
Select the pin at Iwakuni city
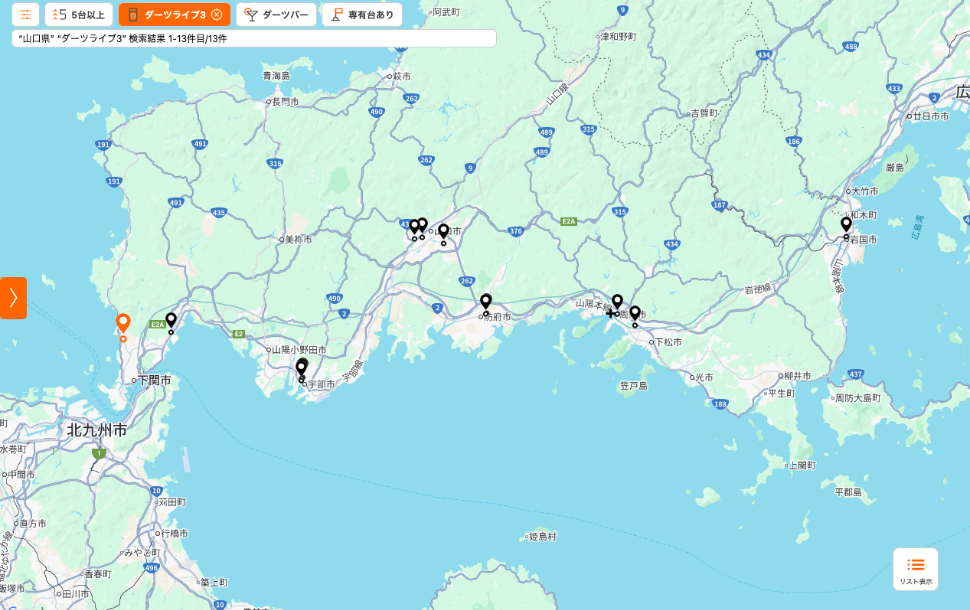pyautogui.click(x=846, y=225)
